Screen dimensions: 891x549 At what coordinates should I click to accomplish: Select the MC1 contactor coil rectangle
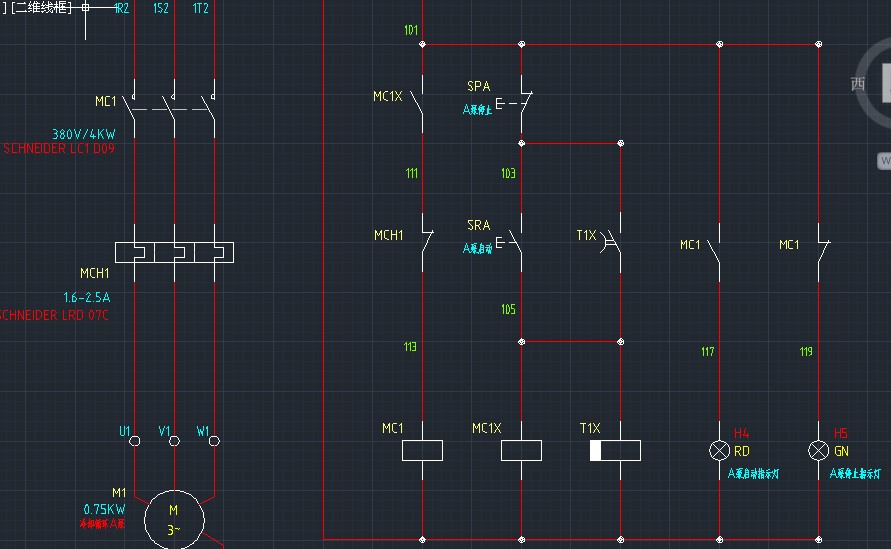pyautogui.click(x=422, y=450)
